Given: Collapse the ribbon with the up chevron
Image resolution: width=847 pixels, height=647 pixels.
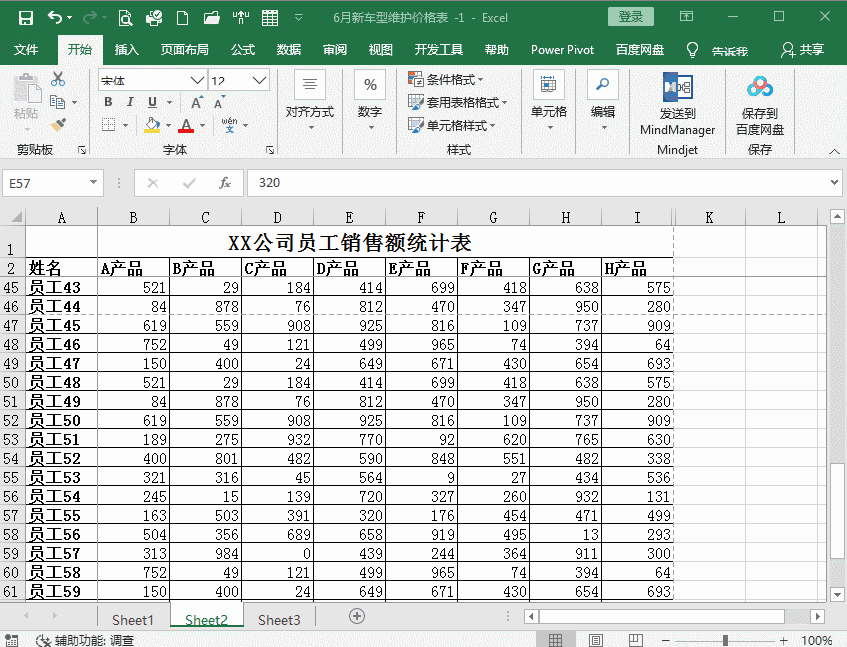Looking at the screenshot, I should 835,152.
